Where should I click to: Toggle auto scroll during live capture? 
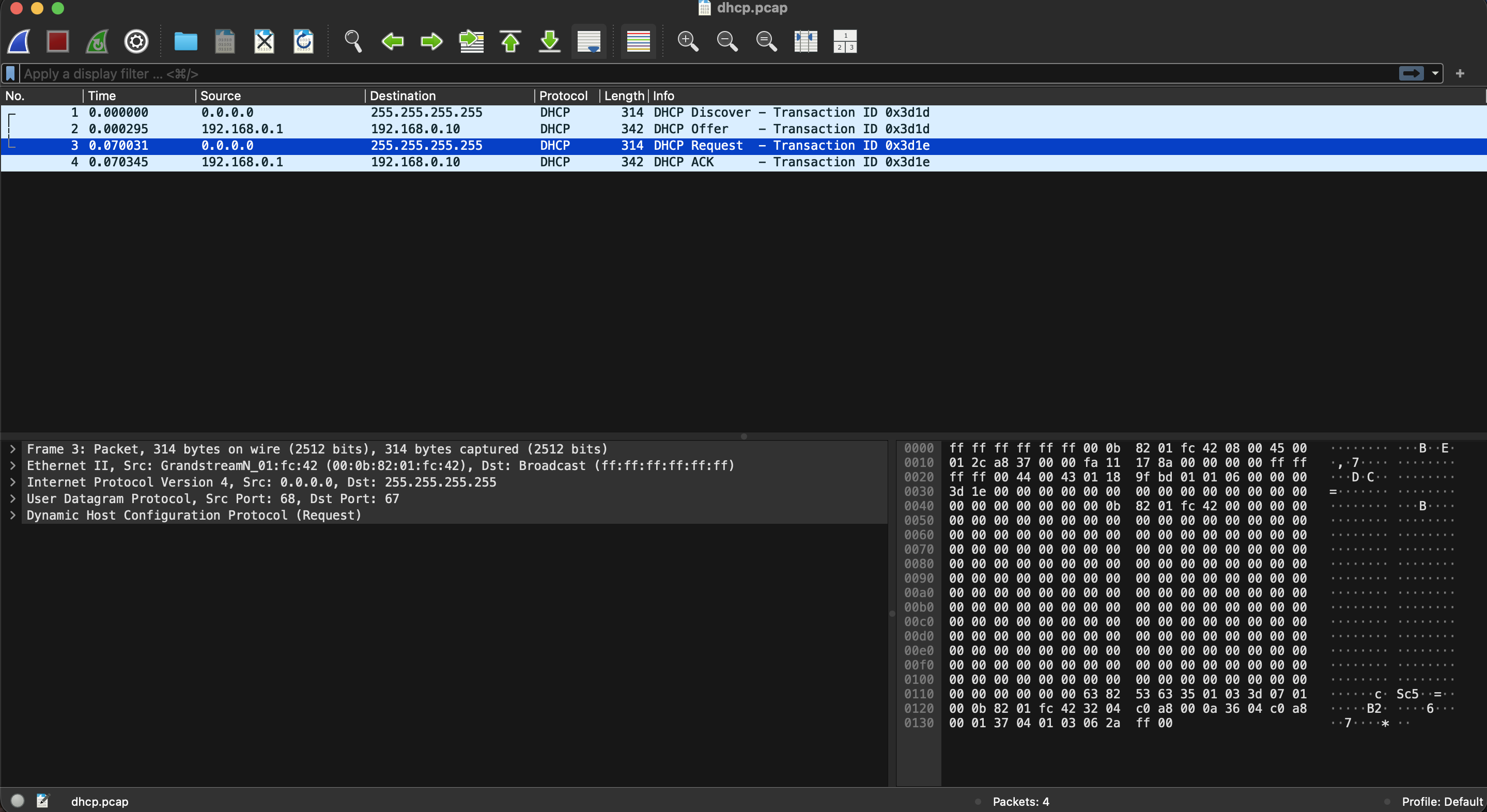click(589, 41)
